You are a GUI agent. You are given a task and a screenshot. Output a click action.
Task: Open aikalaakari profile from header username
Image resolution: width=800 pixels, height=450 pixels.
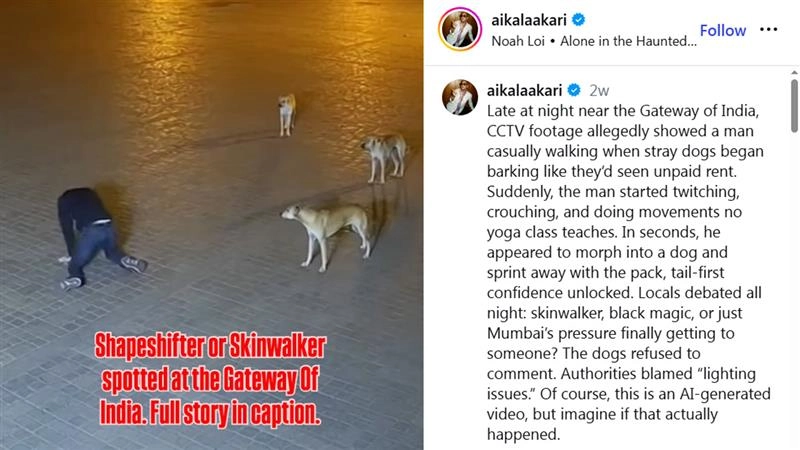click(x=529, y=20)
